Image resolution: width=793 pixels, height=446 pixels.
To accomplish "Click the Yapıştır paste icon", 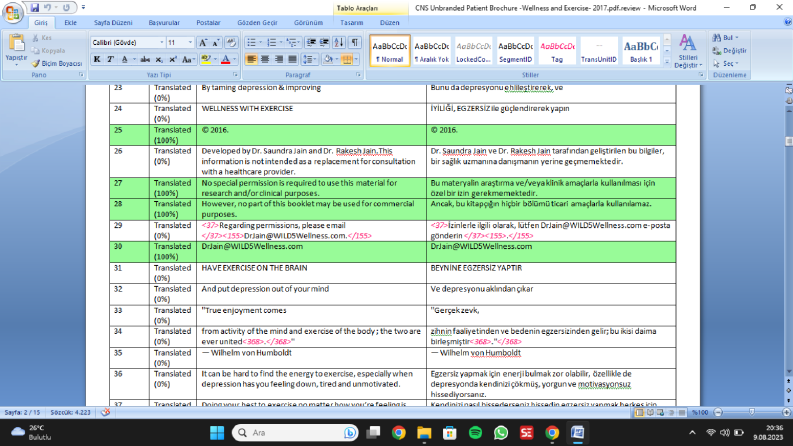I will pos(16,43).
